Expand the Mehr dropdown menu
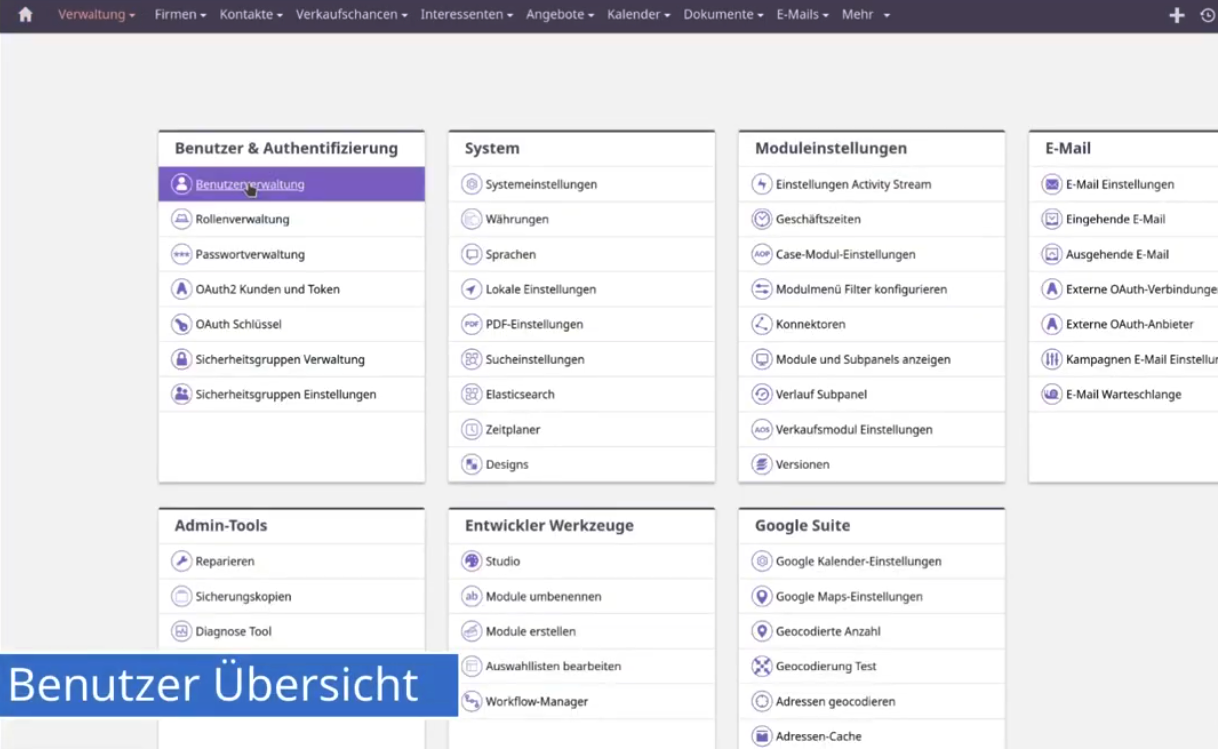Image resolution: width=1218 pixels, height=749 pixels. (865, 15)
